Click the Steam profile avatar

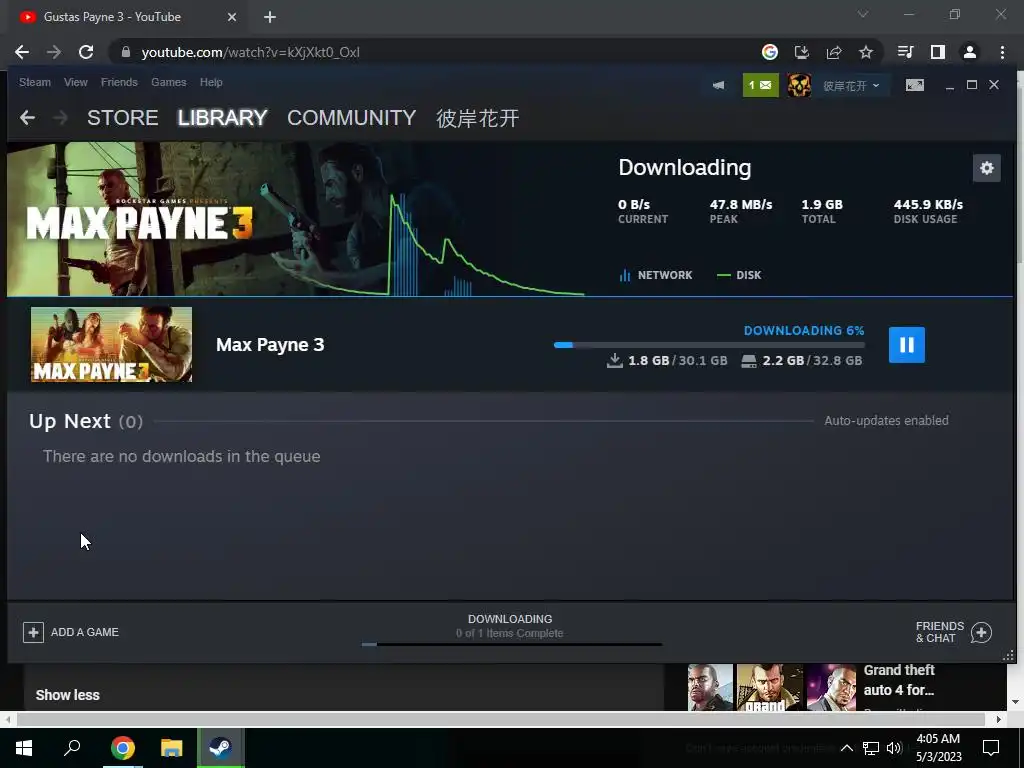[x=799, y=86]
